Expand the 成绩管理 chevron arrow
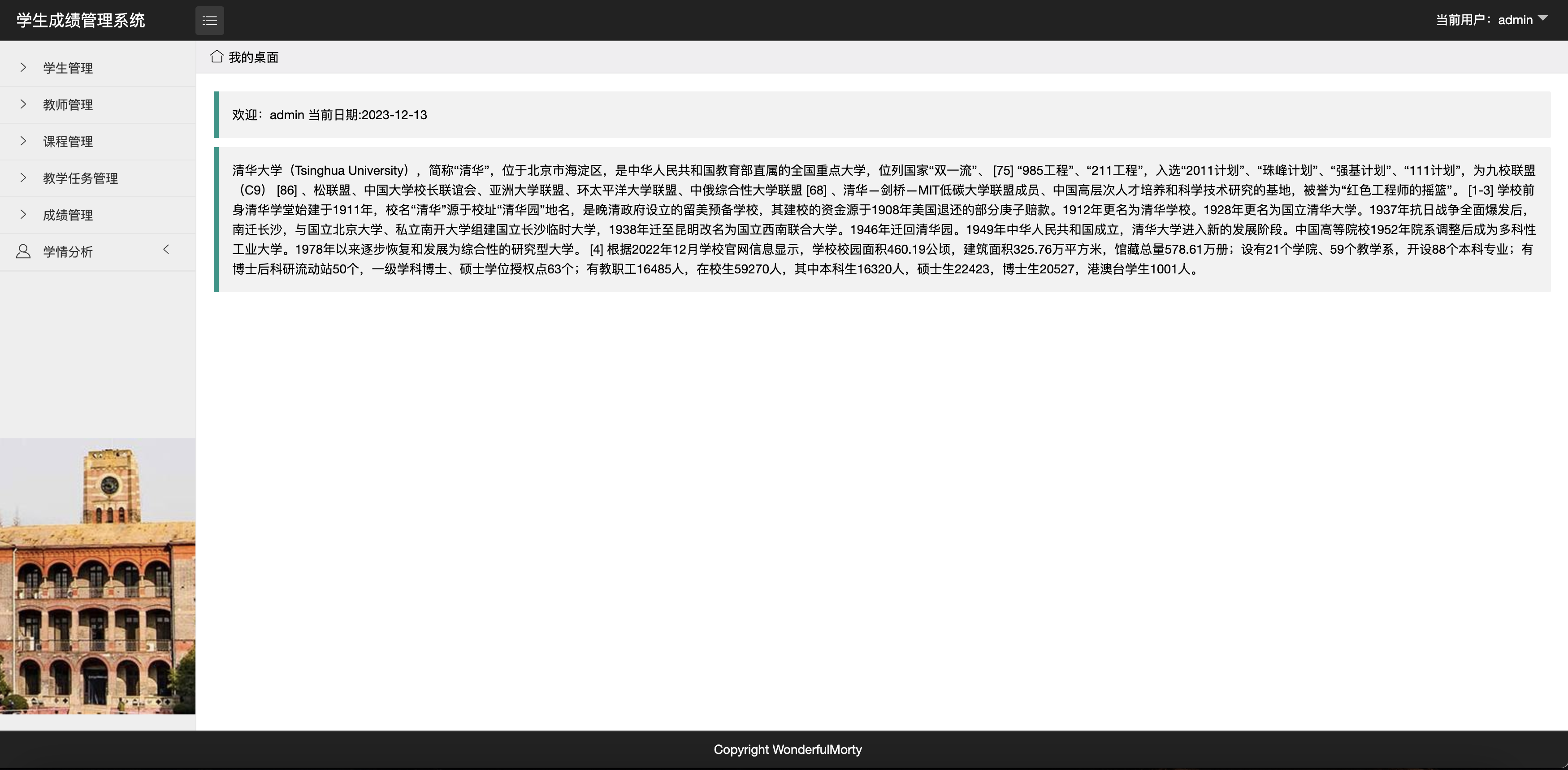 [23, 214]
